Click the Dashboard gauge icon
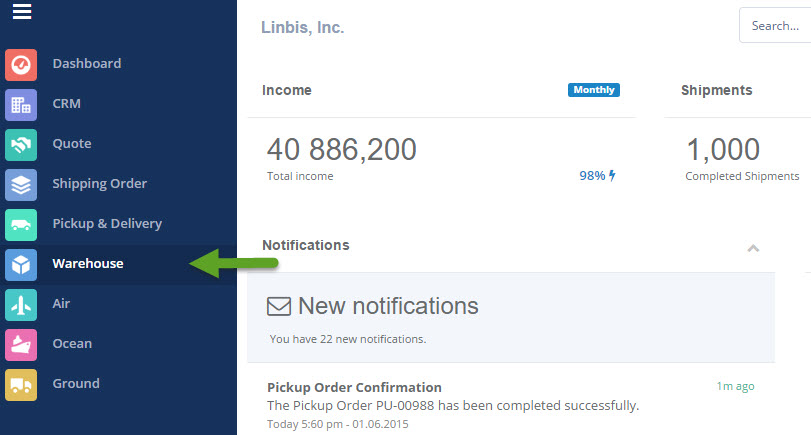Screen dimensions: 811x435 point(21,65)
